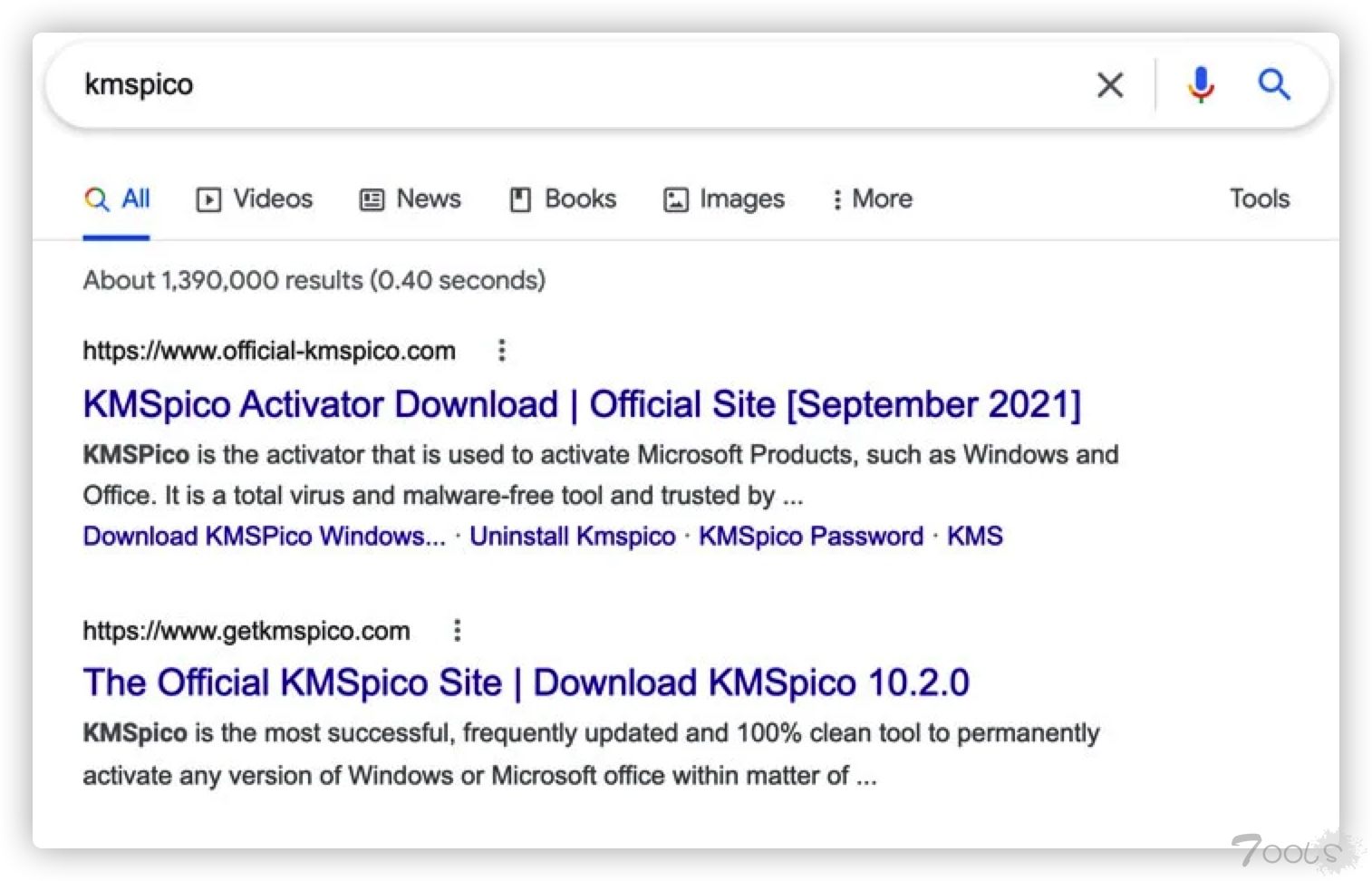This screenshot has width=1372, height=881.
Task: Start voice search with the microphone icon
Action: [1201, 85]
